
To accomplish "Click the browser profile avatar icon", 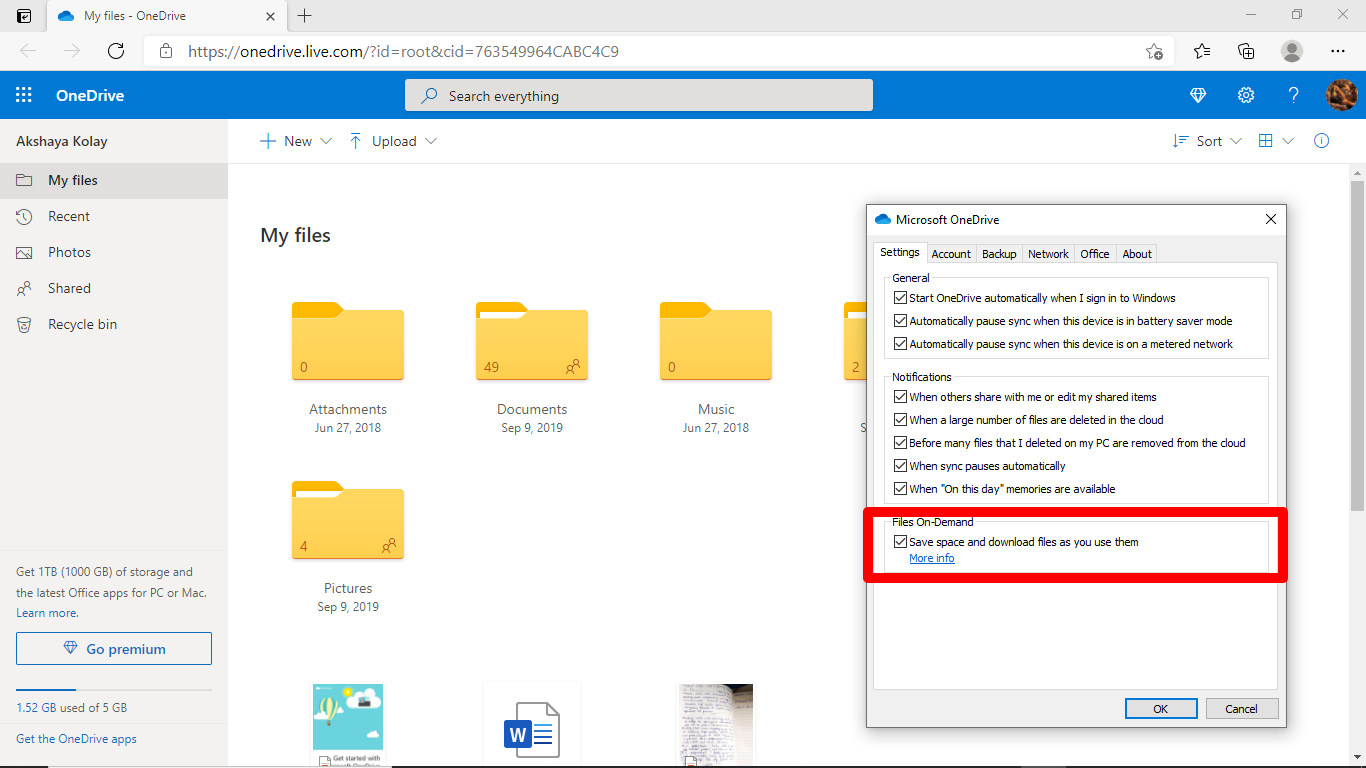I will (1292, 51).
